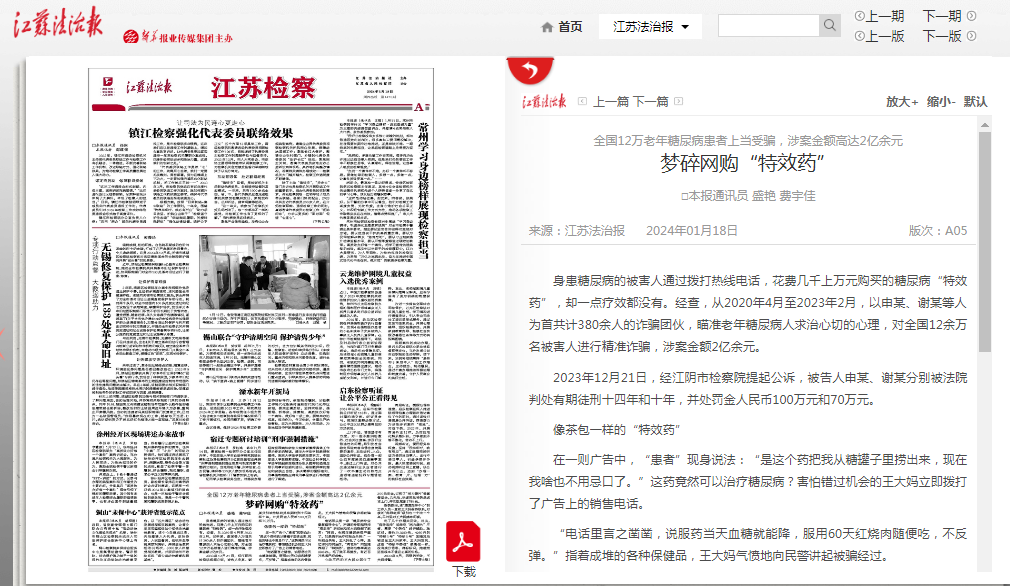Click the next-issue circle arrow icon
The width and height of the screenshot is (1010, 586).
click(x=971, y=16)
